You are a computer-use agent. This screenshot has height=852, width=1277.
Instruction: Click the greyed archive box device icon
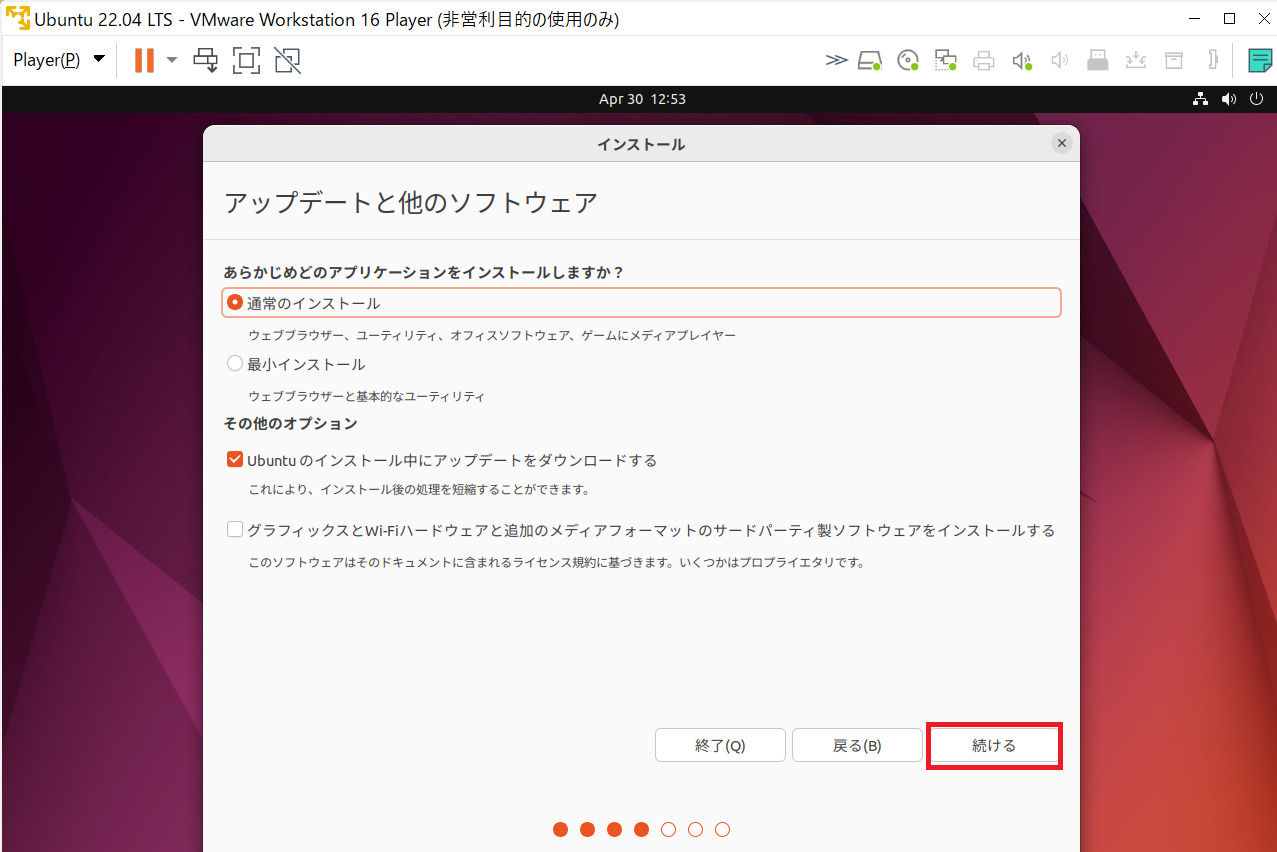(x=1173, y=60)
